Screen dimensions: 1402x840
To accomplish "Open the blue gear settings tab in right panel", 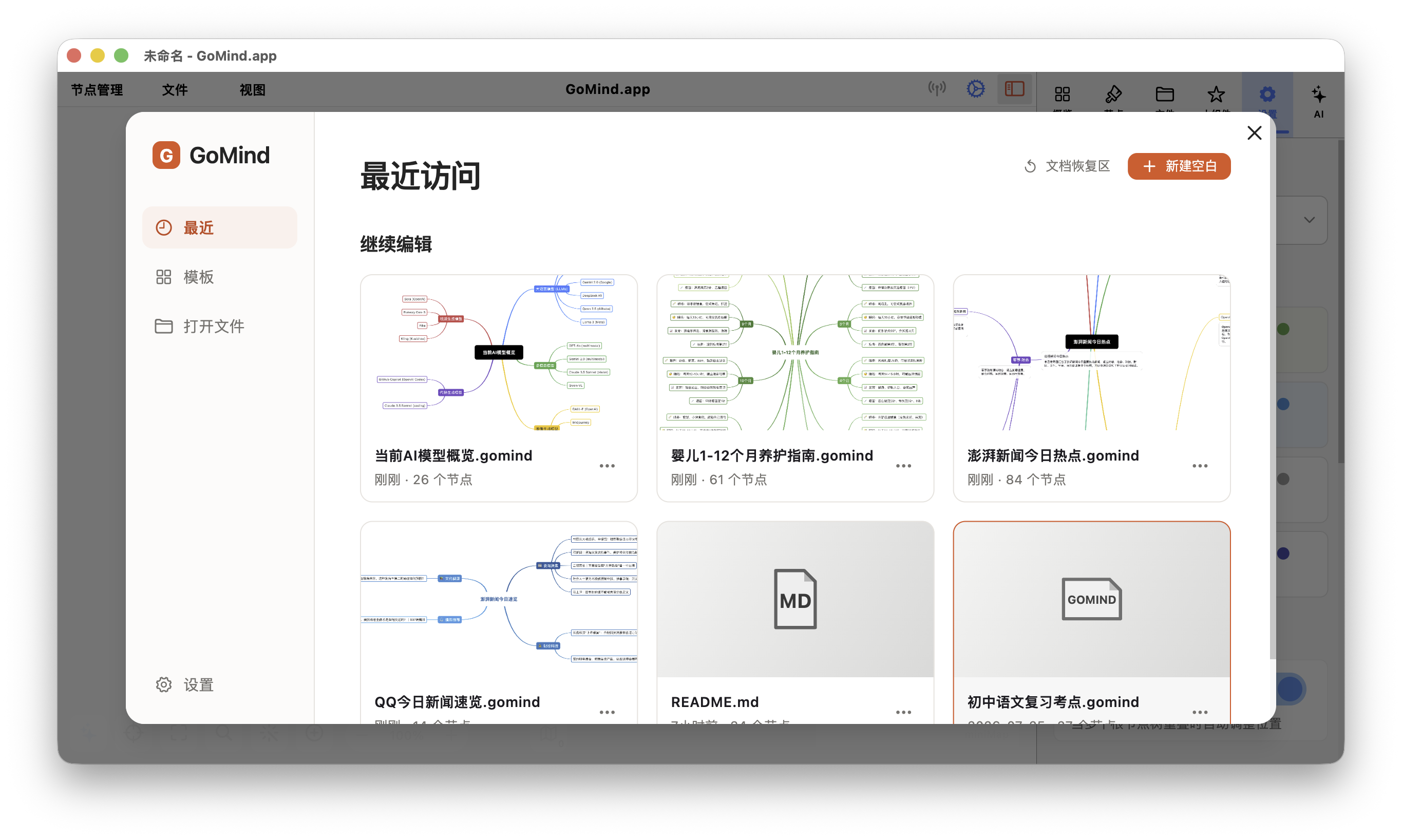I will (x=1267, y=93).
